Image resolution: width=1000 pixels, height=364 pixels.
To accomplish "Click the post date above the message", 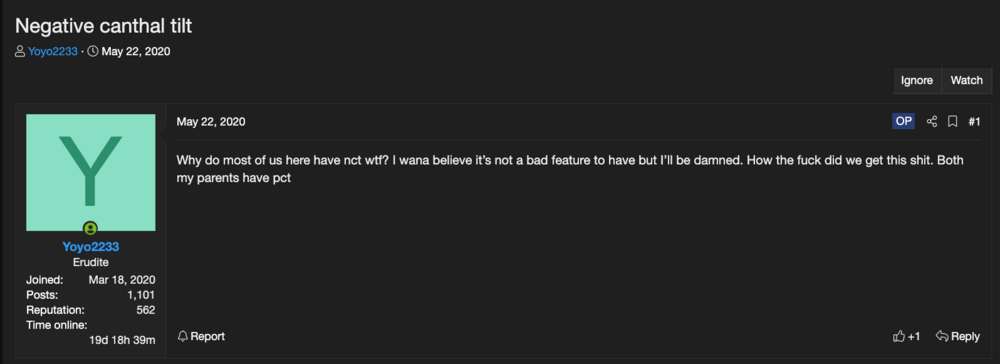I will point(210,122).
